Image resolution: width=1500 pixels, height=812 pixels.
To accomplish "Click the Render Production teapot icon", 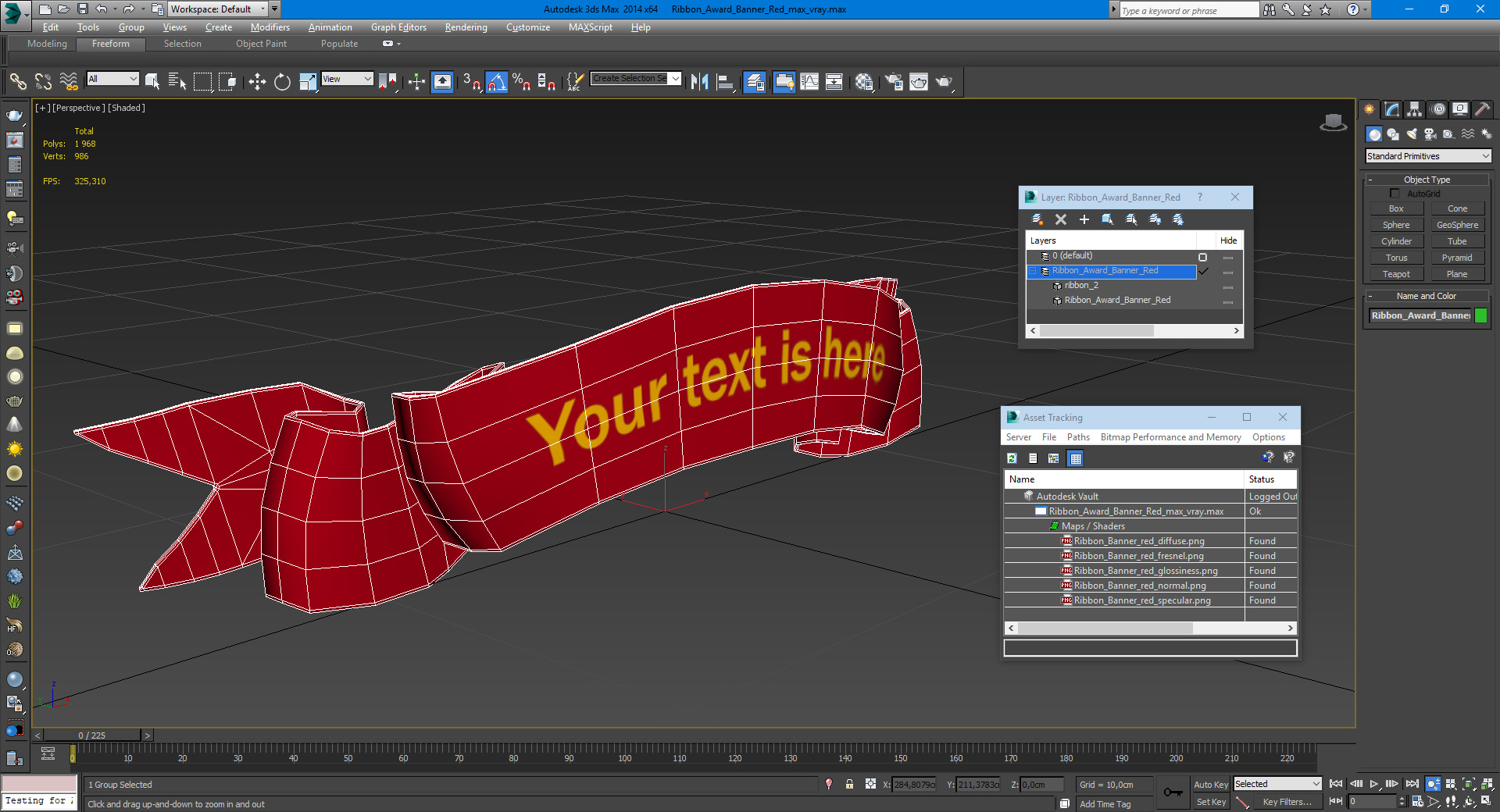I will pyautogui.click(x=945, y=81).
